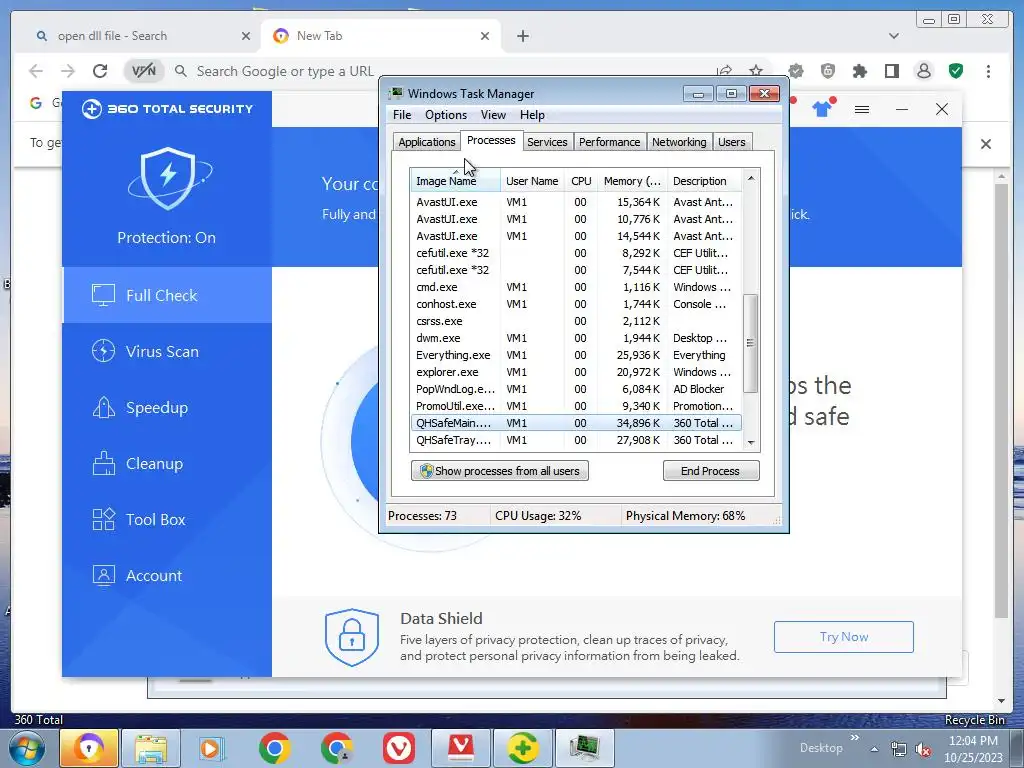Open browser extensions puzzle icon
The height and width of the screenshot is (768, 1024).
[x=859, y=71]
